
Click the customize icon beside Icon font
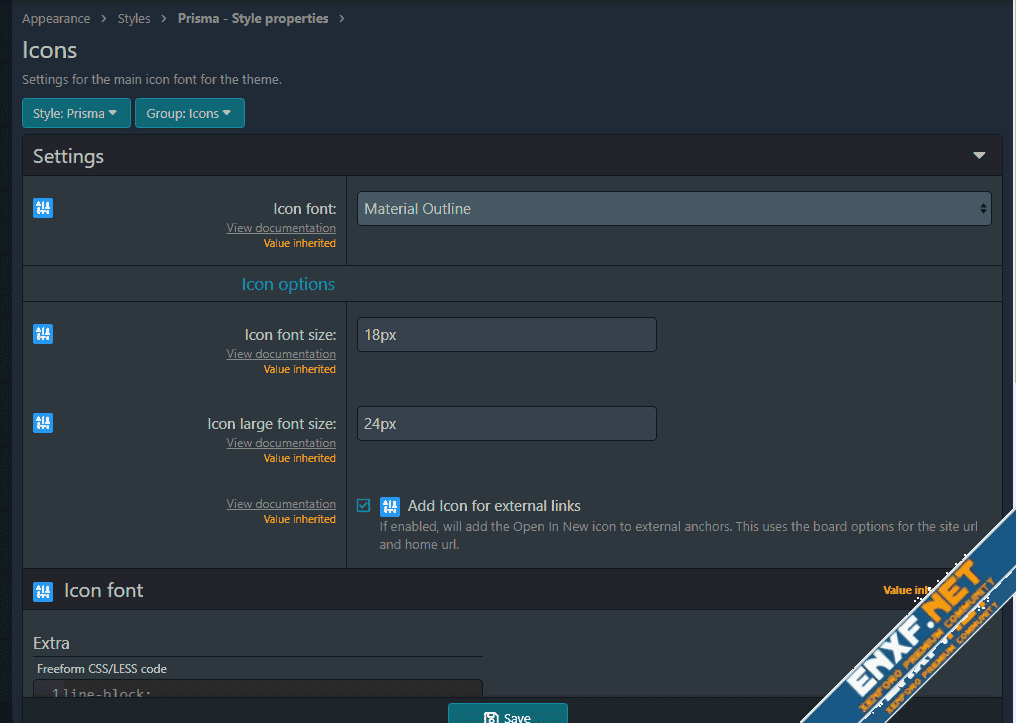(x=43, y=208)
